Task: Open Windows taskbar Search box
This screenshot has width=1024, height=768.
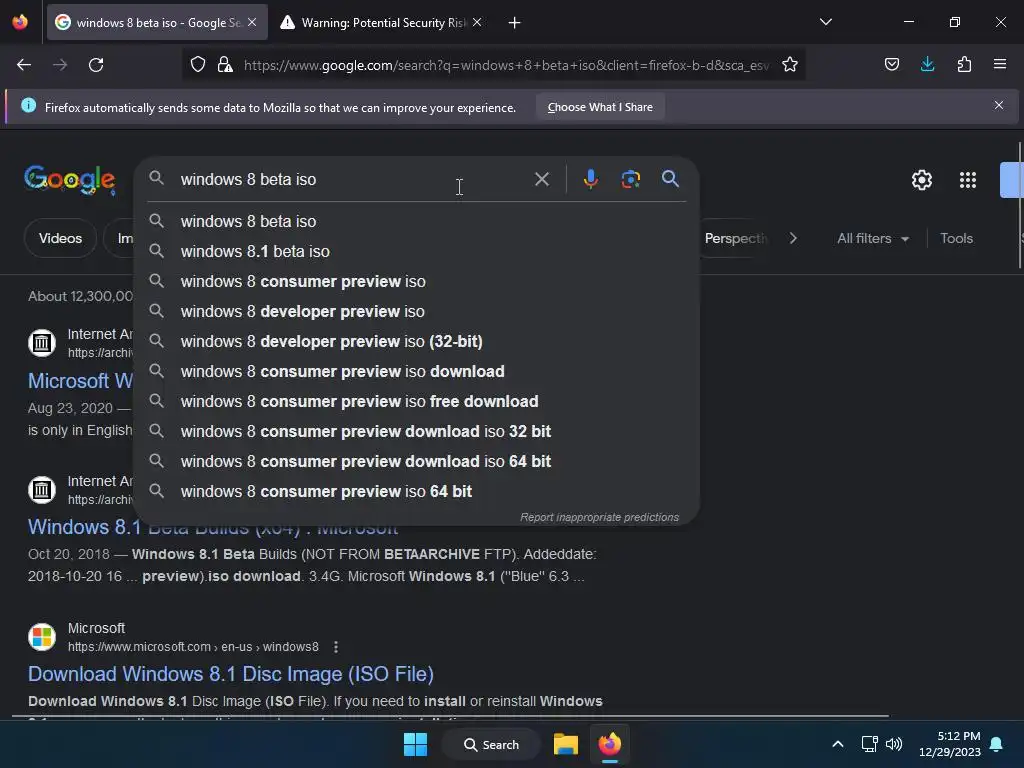Action: (492, 744)
